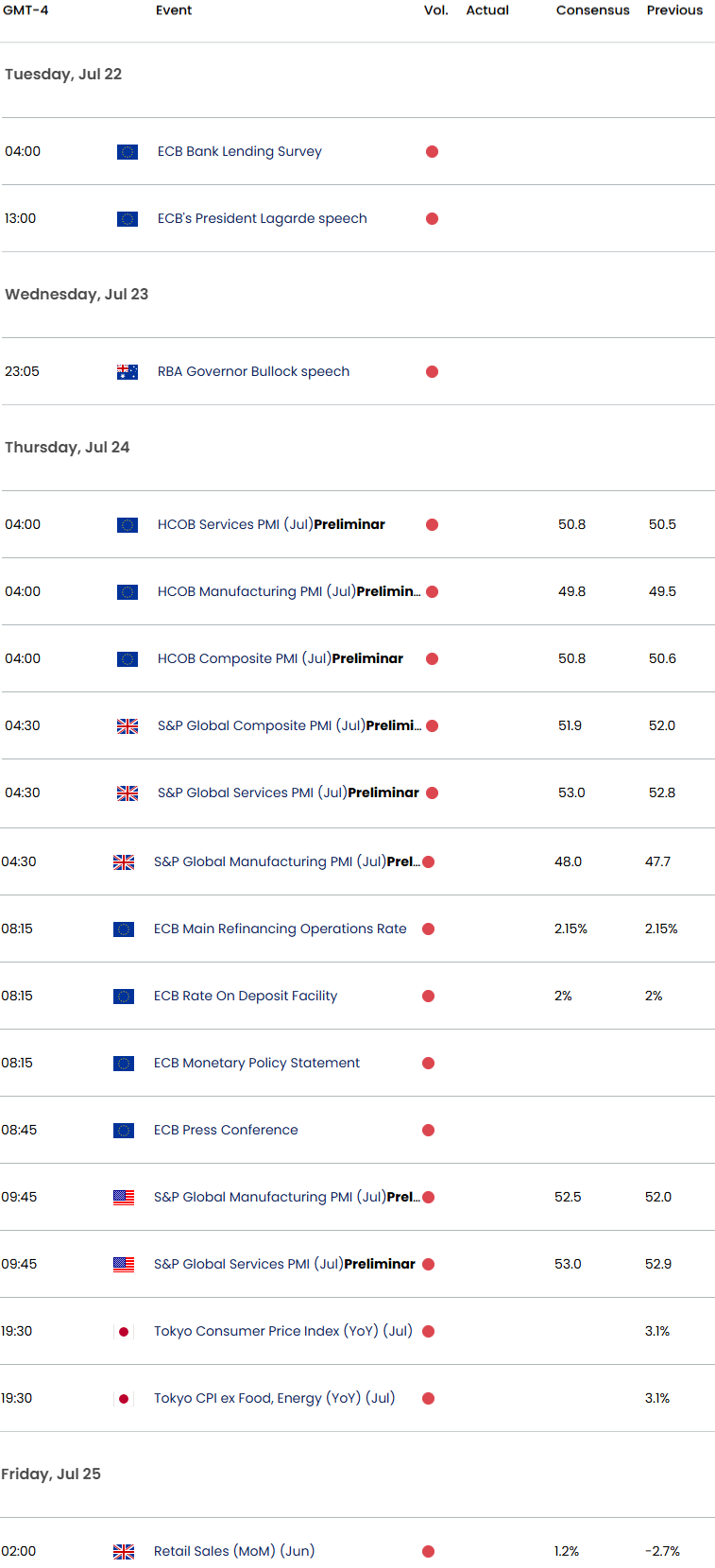
Task: Open HCOB Services PMI (Jul) Preliminar event
Action: (x=271, y=525)
